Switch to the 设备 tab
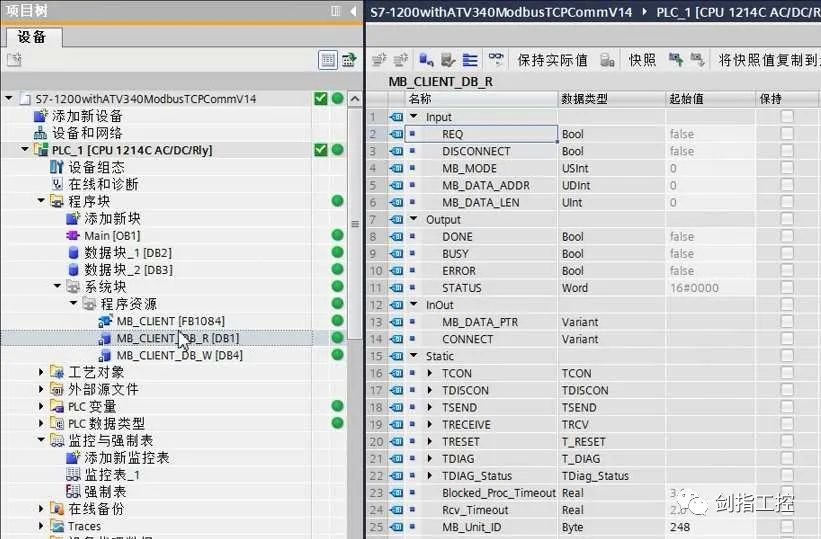821x539 pixels. (32, 37)
